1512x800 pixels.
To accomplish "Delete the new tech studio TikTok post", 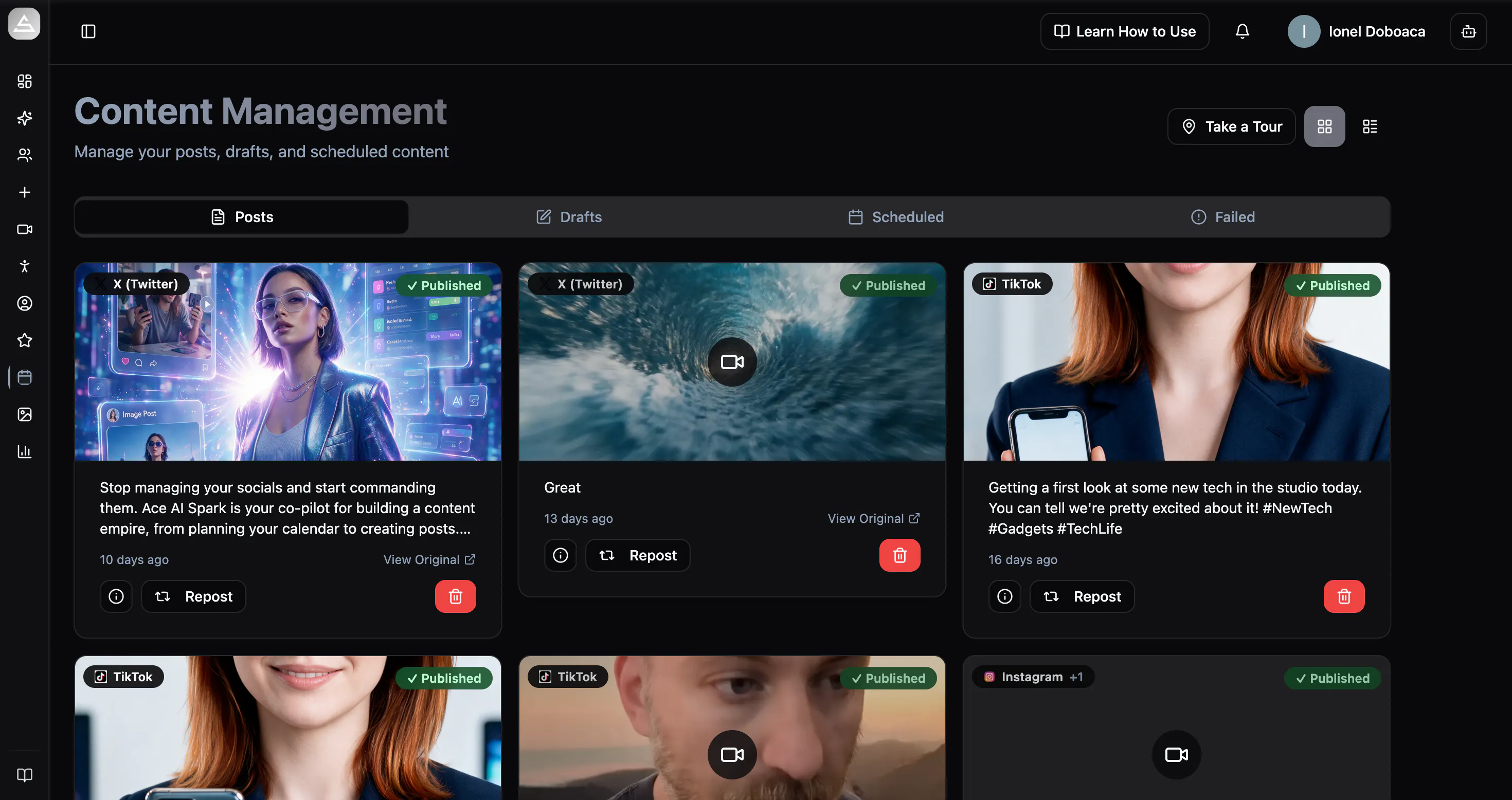I will (1344, 596).
